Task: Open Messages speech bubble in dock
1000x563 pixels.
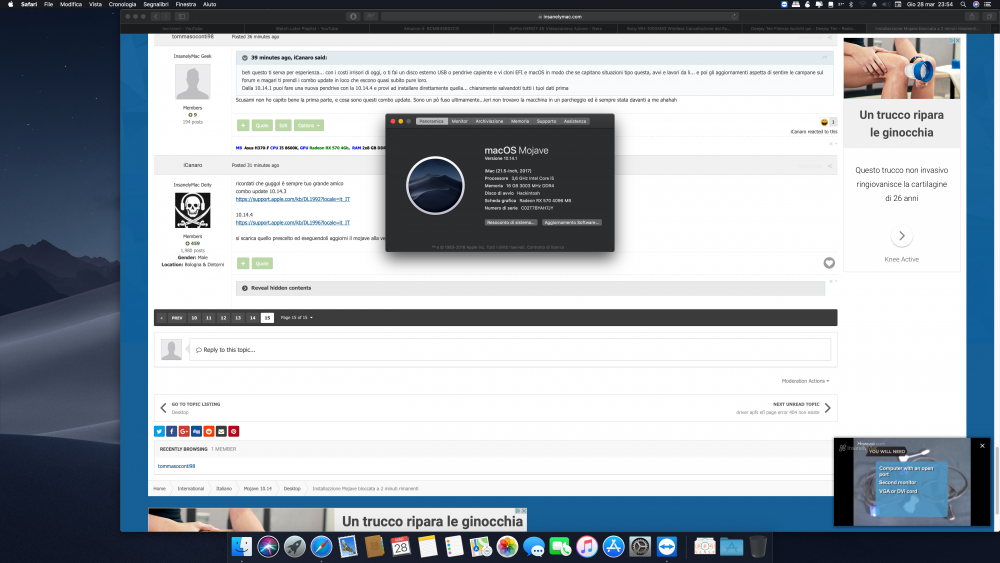Action: tap(534, 546)
